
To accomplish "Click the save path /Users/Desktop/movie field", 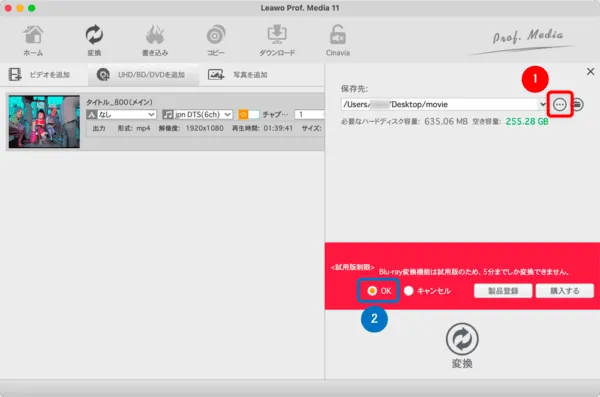I will (x=440, y=105).
